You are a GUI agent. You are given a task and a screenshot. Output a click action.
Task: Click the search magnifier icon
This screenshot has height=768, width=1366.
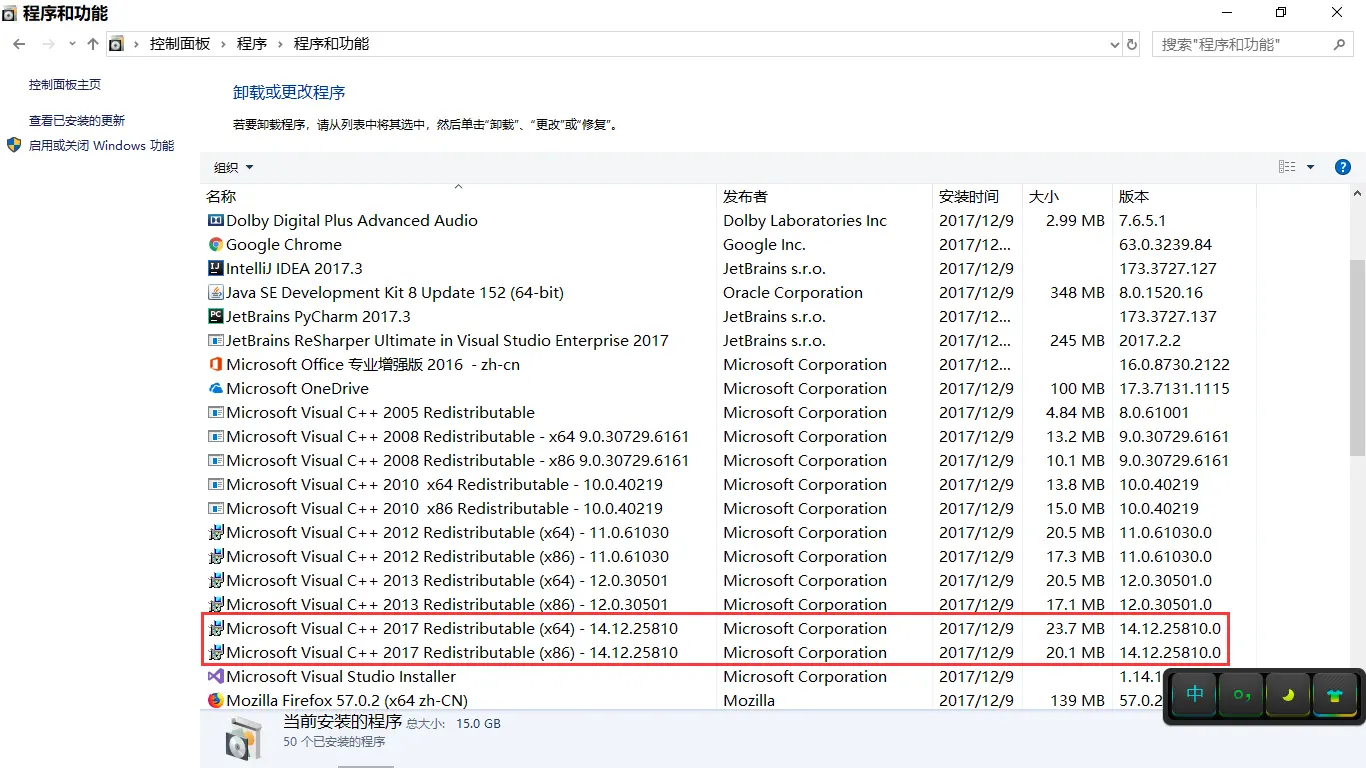tap(1340, 44)
